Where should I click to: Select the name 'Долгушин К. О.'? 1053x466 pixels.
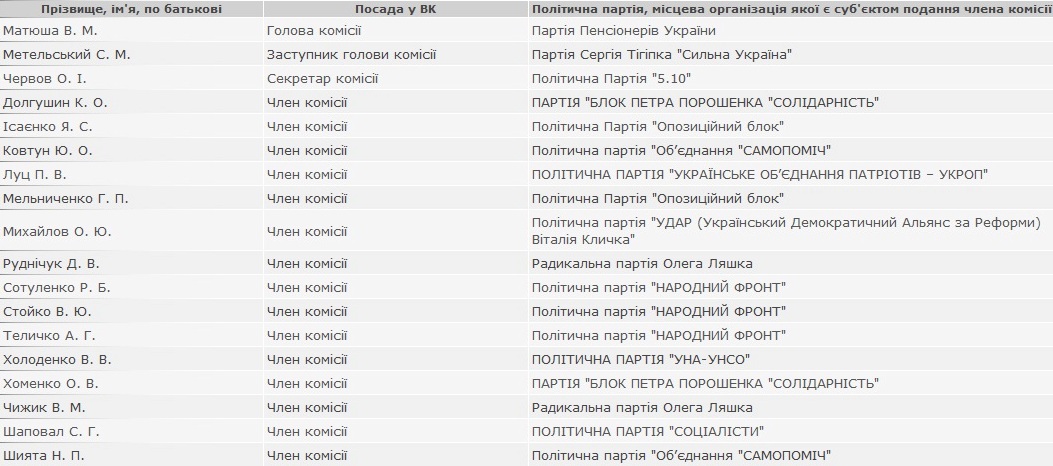[x=55, y=103]
